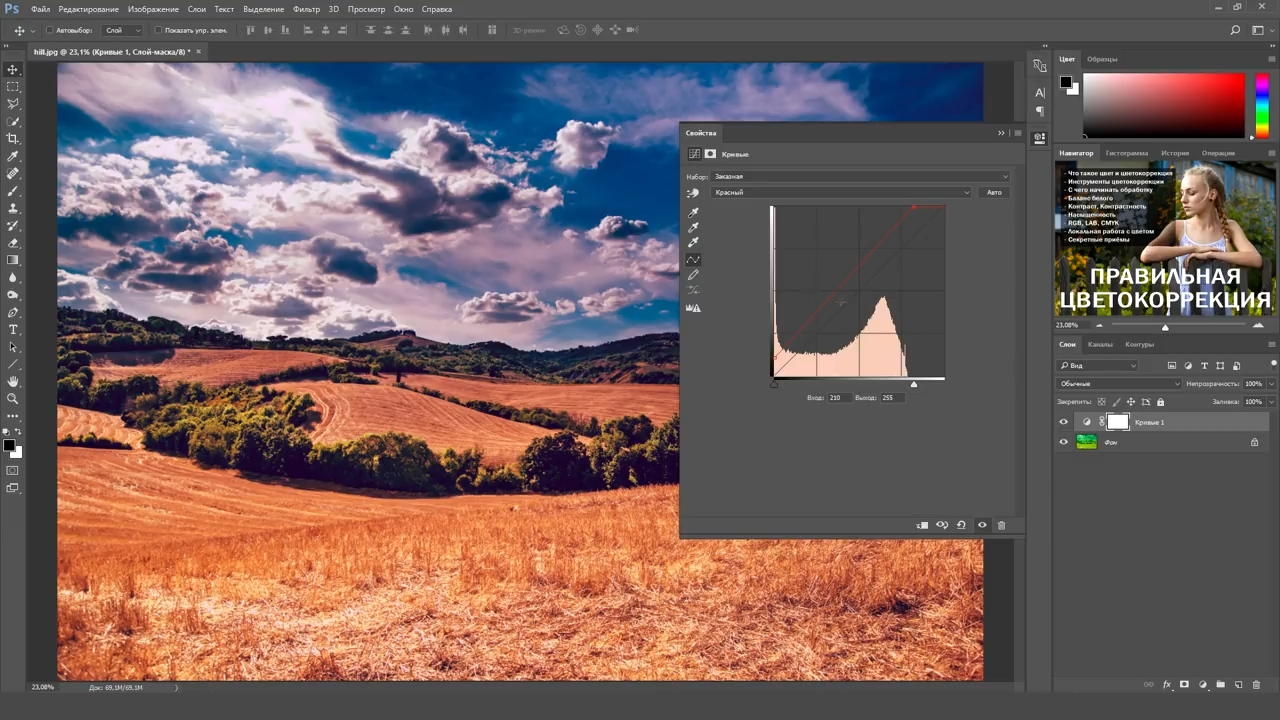Reset the Curves adjustment to defaults
The image size is (1280, 720).
click(x=961, y=525)
